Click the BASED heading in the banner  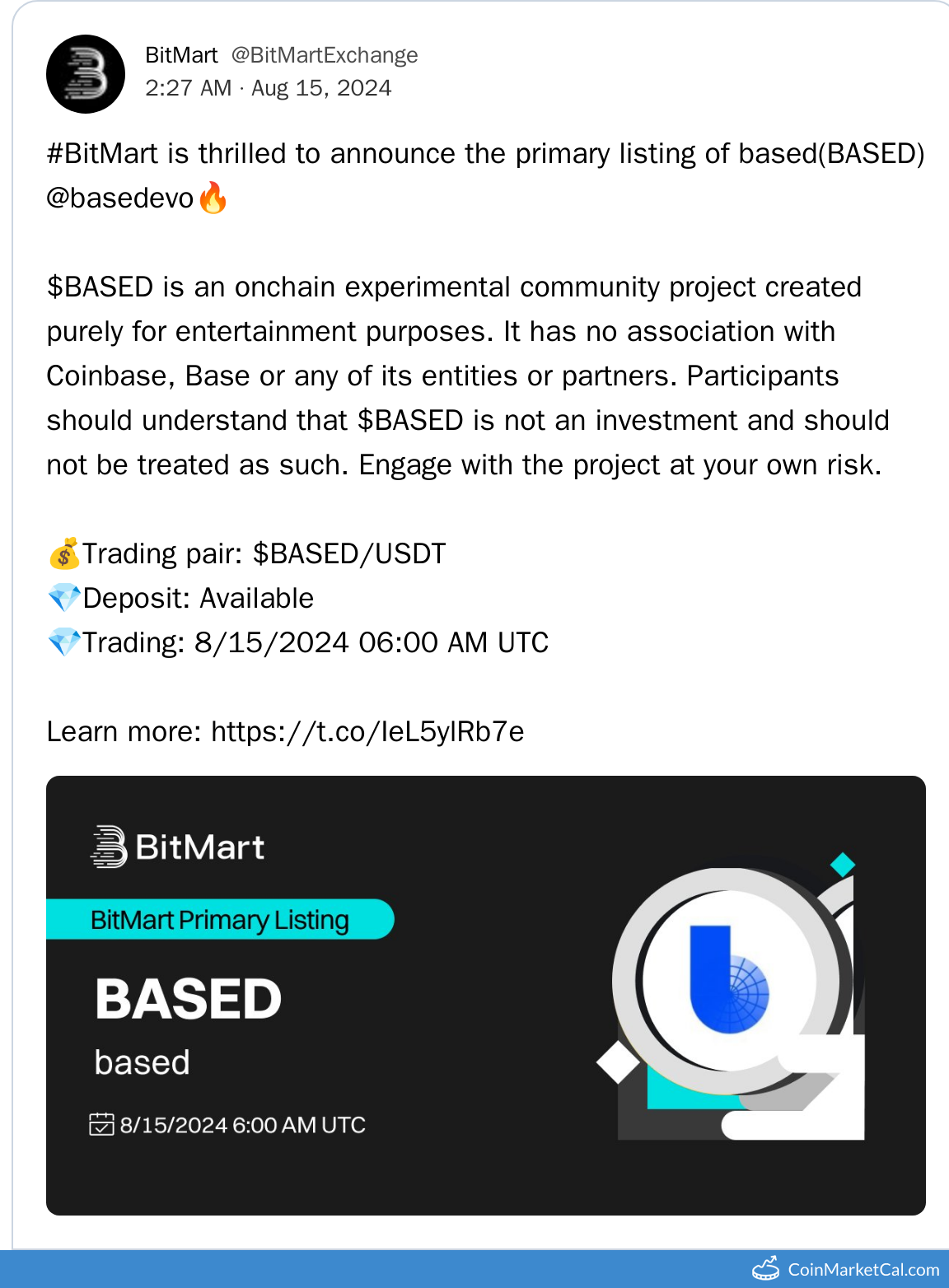coord(189,999)
